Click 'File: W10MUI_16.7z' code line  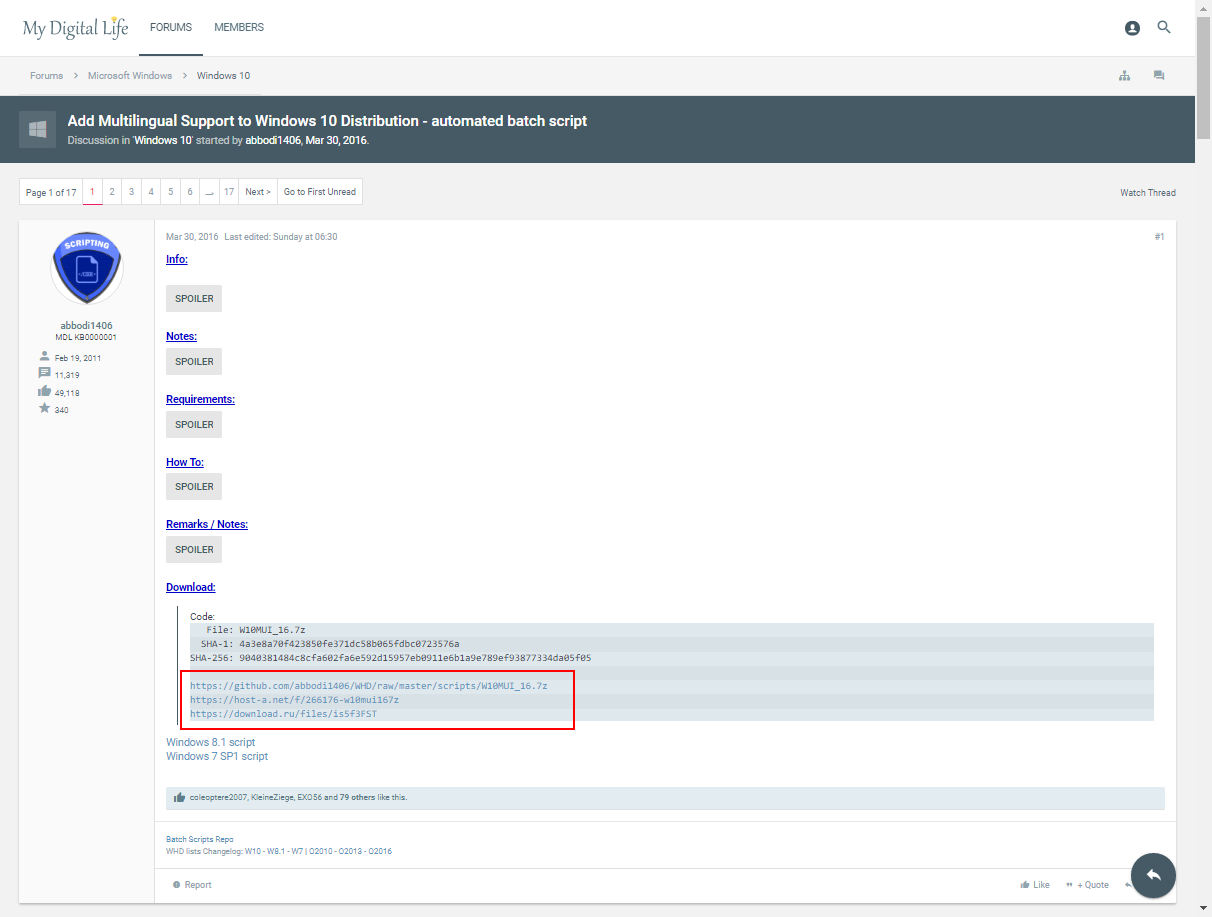point(256,630)
